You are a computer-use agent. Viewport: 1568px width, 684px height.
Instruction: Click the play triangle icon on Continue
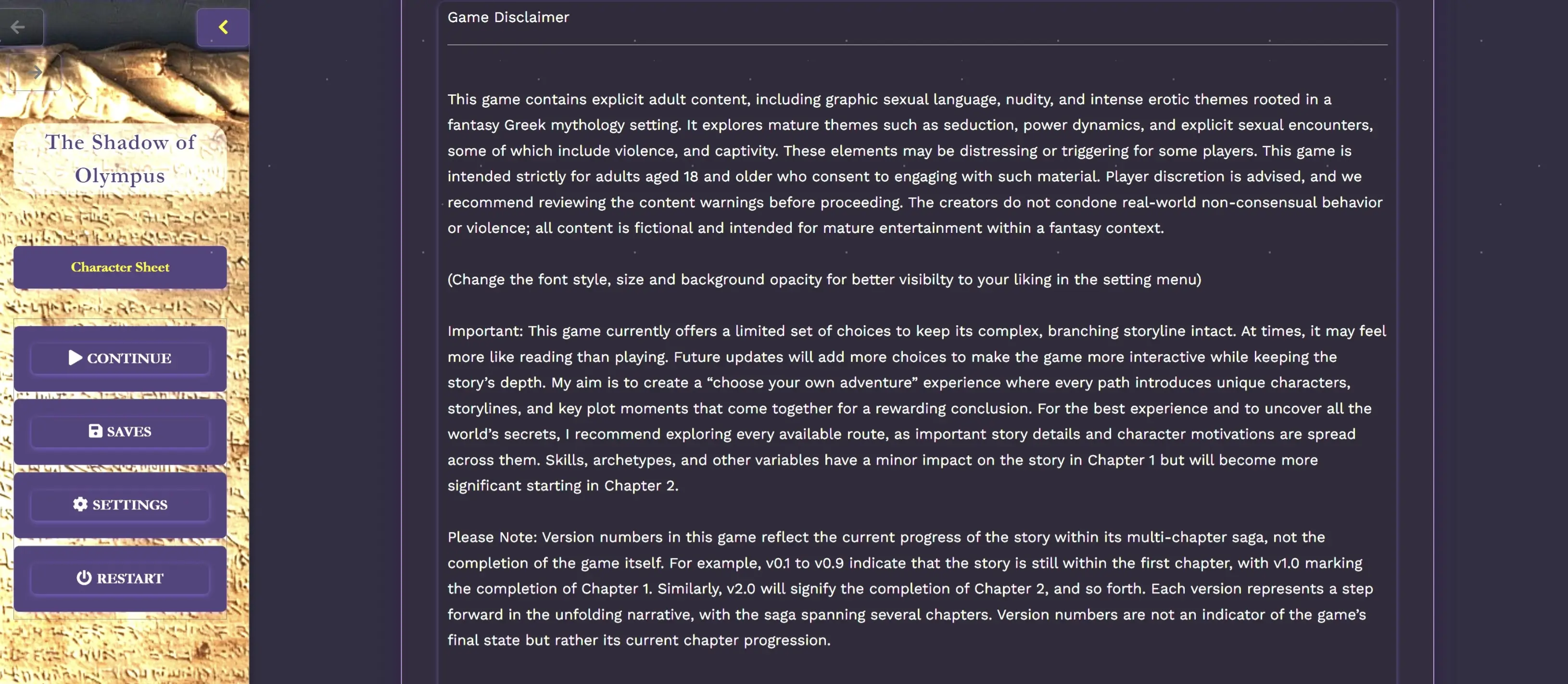click(75, 358)
